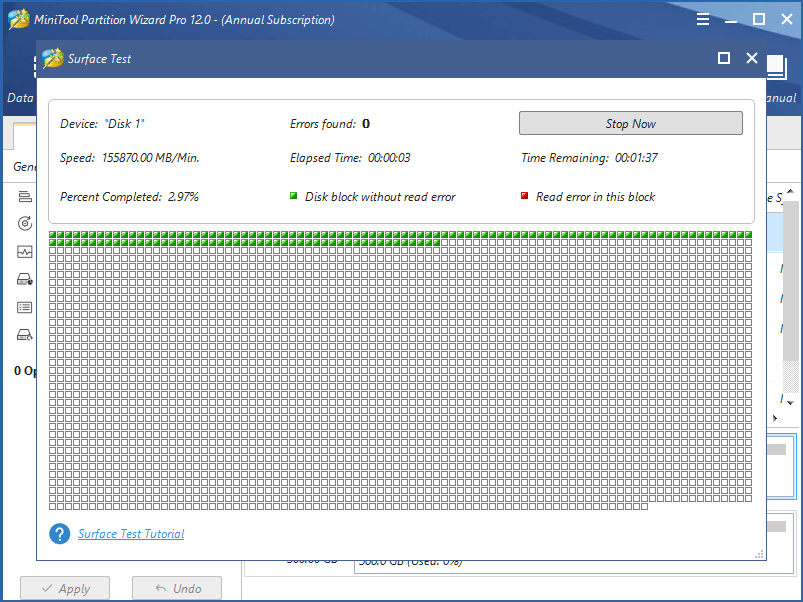Viewport: 803px width, 602px height.
Task: Maximize the main MiniTool window
Action: [759, 19]
